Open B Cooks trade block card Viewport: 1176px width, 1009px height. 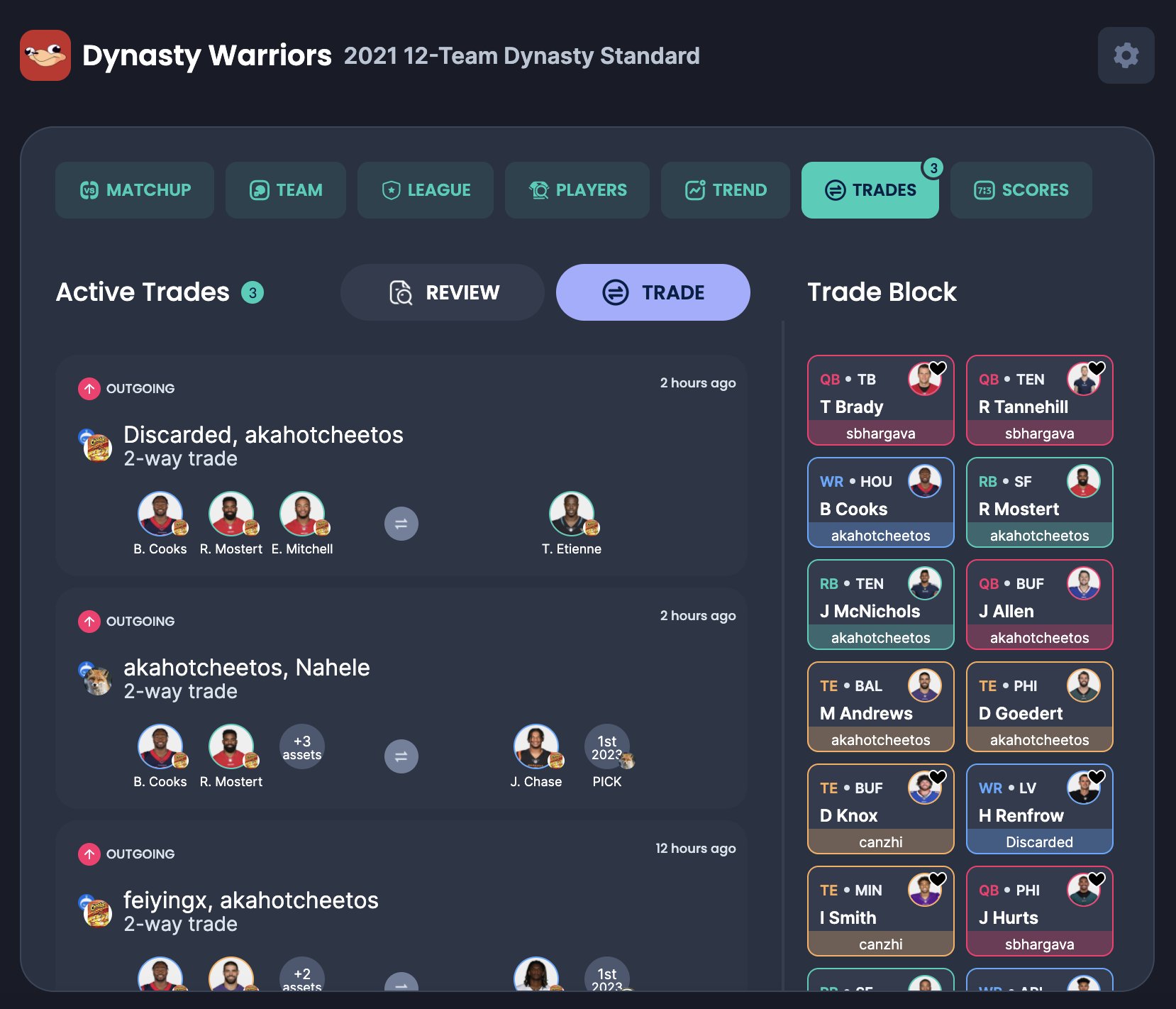click(881, 502)
